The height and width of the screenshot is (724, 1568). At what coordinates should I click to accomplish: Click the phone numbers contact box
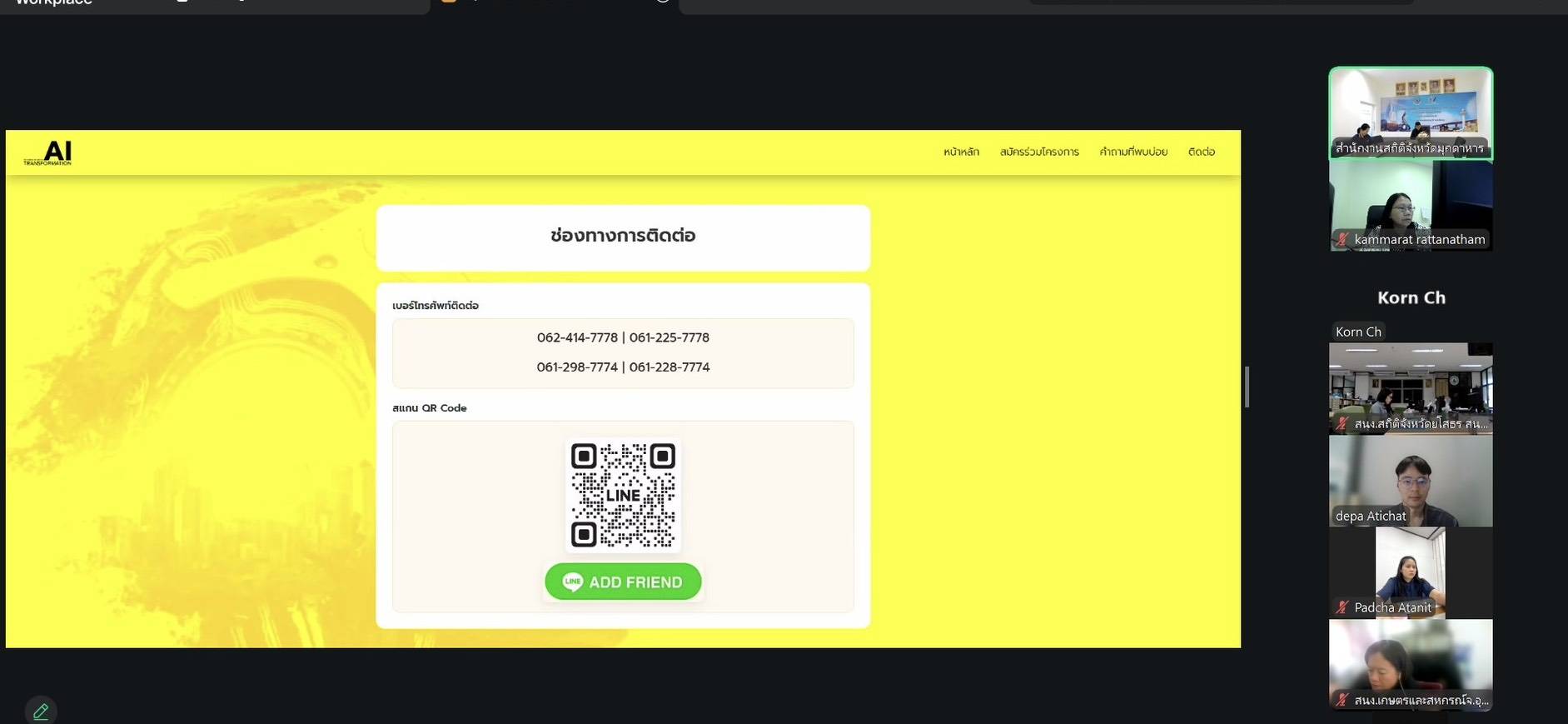[623, 352]
